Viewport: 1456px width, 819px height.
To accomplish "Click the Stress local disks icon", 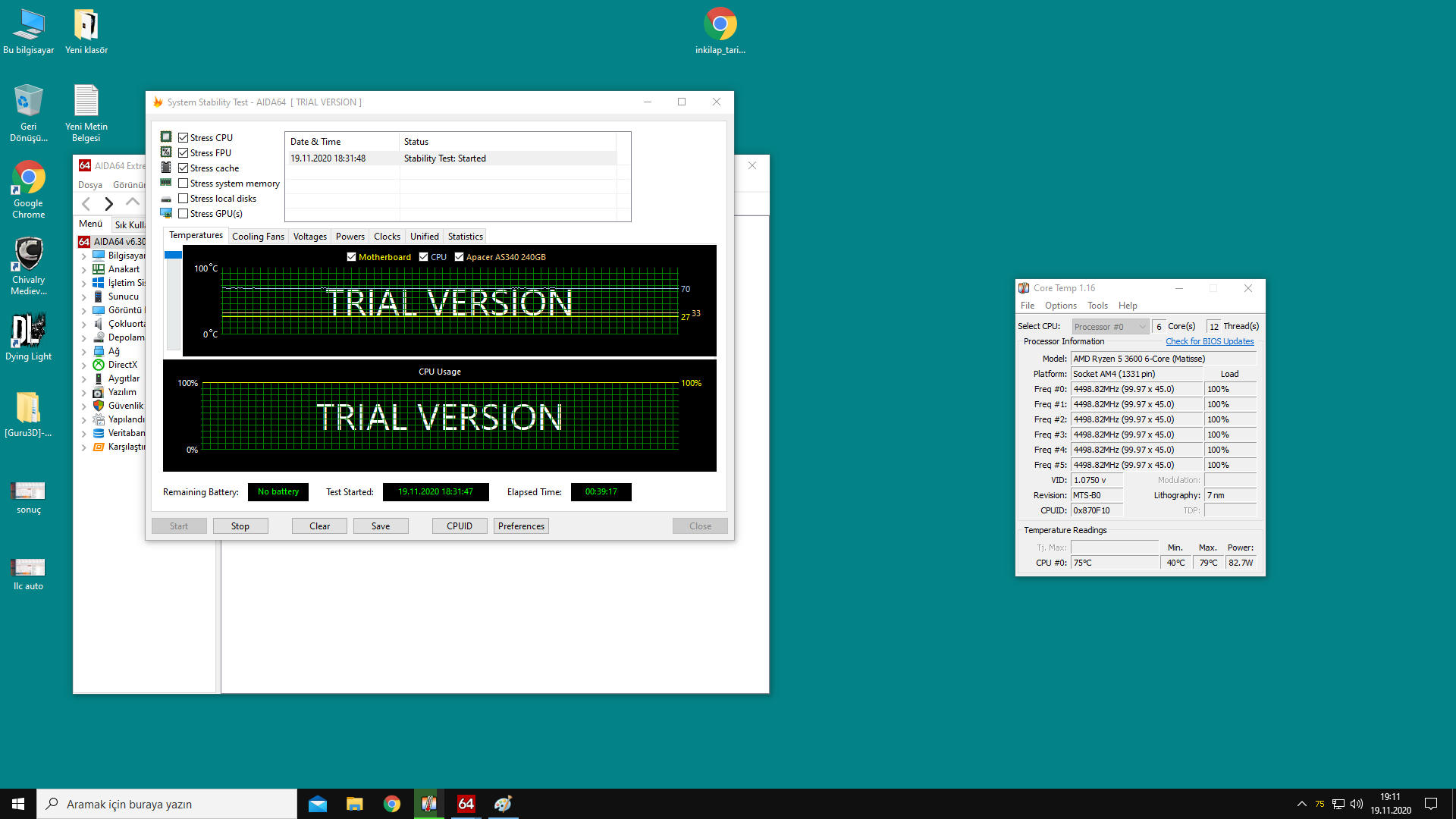I will pyautogui.click(x=166, y=198).
